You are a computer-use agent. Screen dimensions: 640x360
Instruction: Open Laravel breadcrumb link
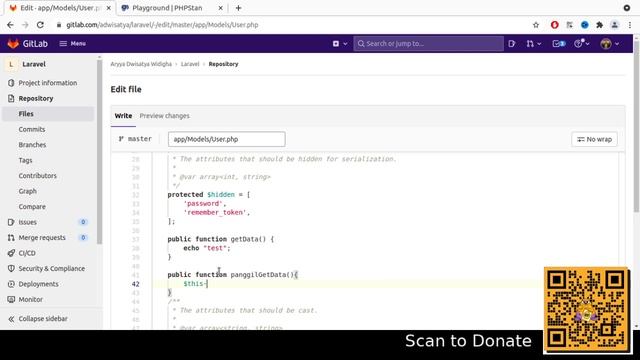[x=190, y=64]
